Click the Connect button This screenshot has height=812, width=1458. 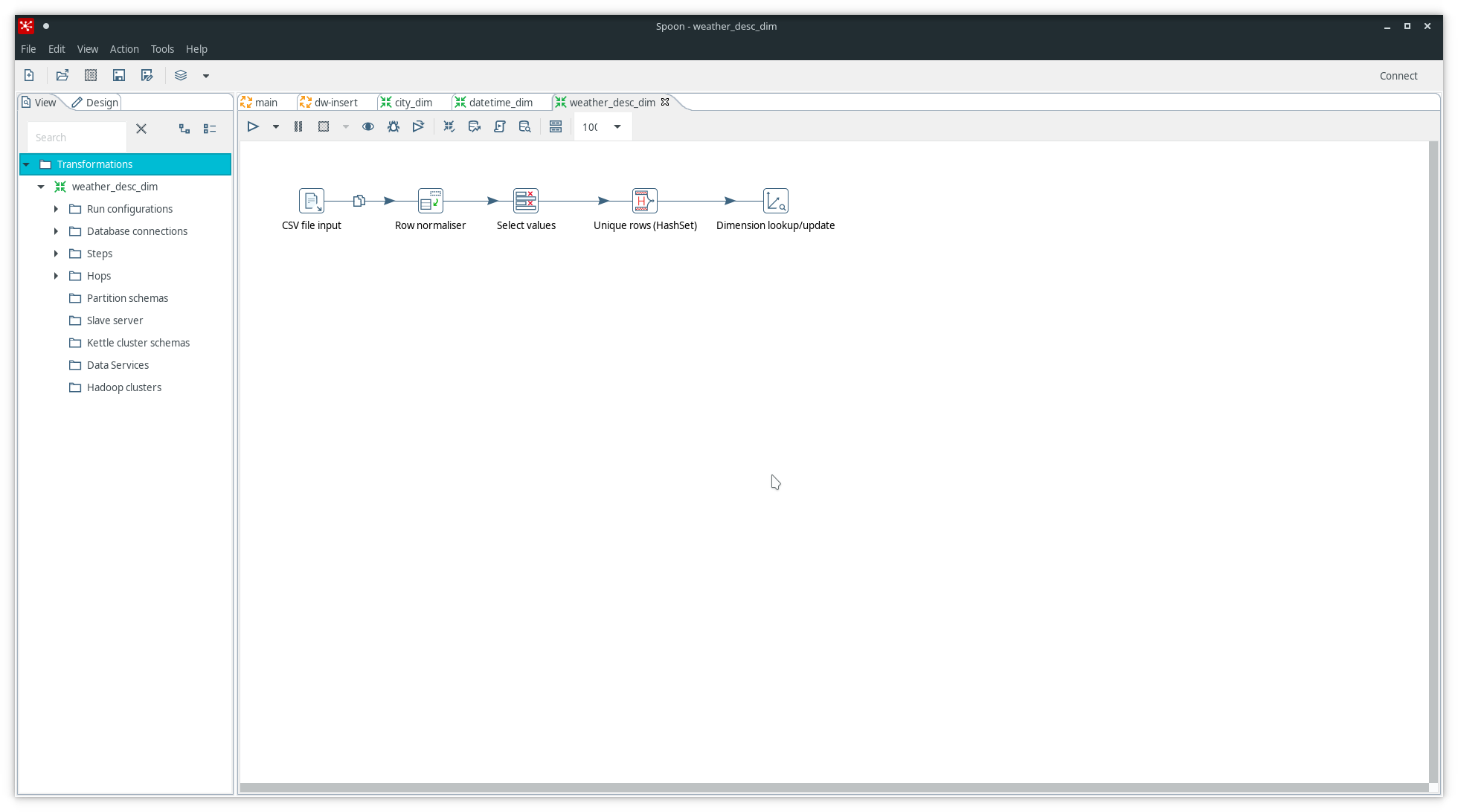1398,76
